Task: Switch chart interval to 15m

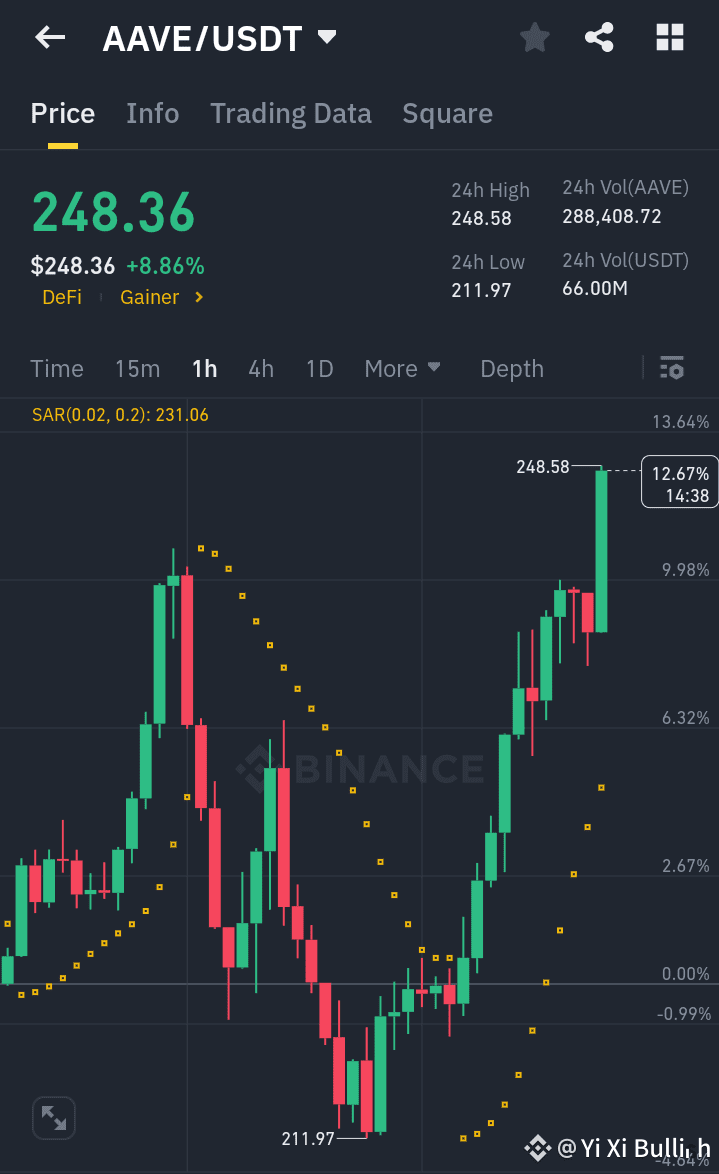Action: 137,368
